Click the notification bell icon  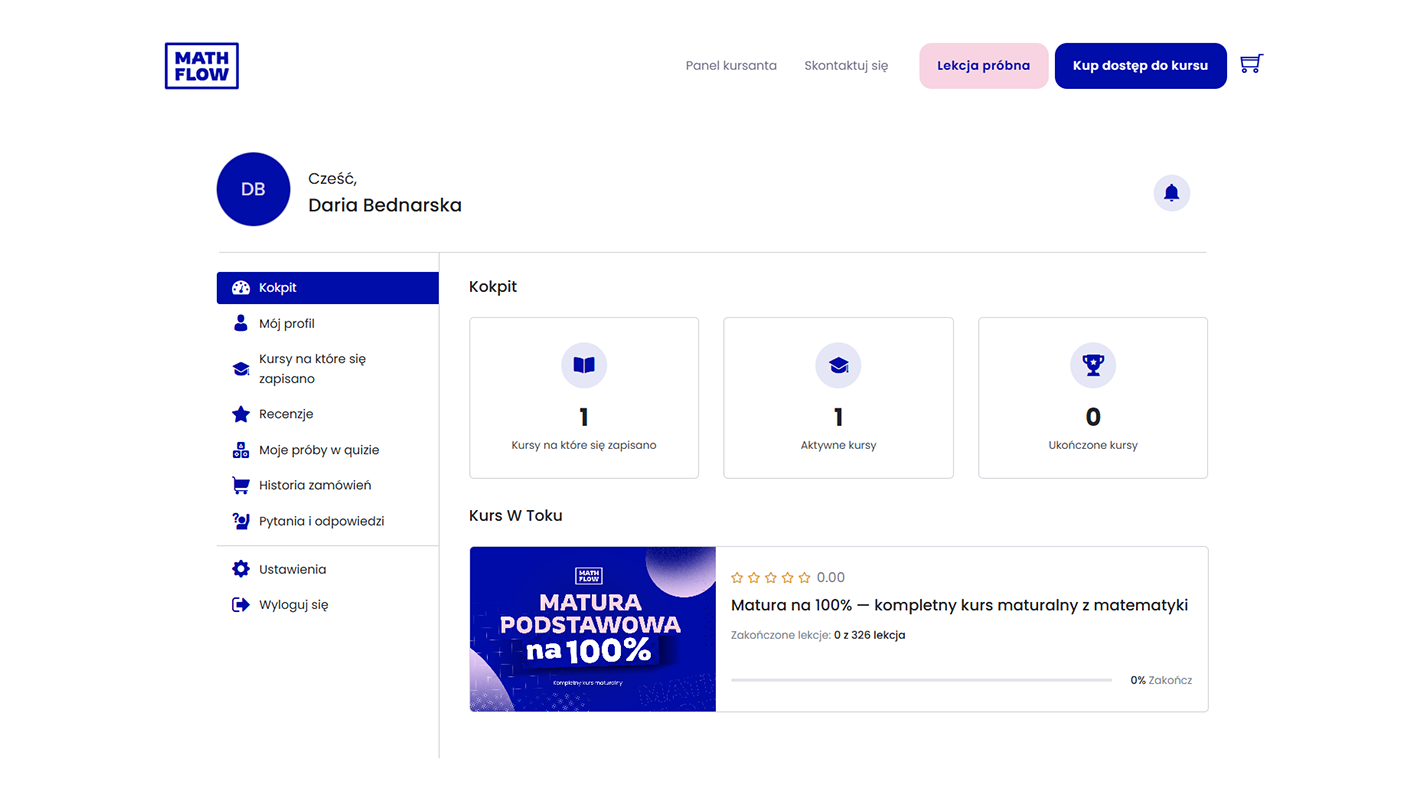tap(1171, 193)
